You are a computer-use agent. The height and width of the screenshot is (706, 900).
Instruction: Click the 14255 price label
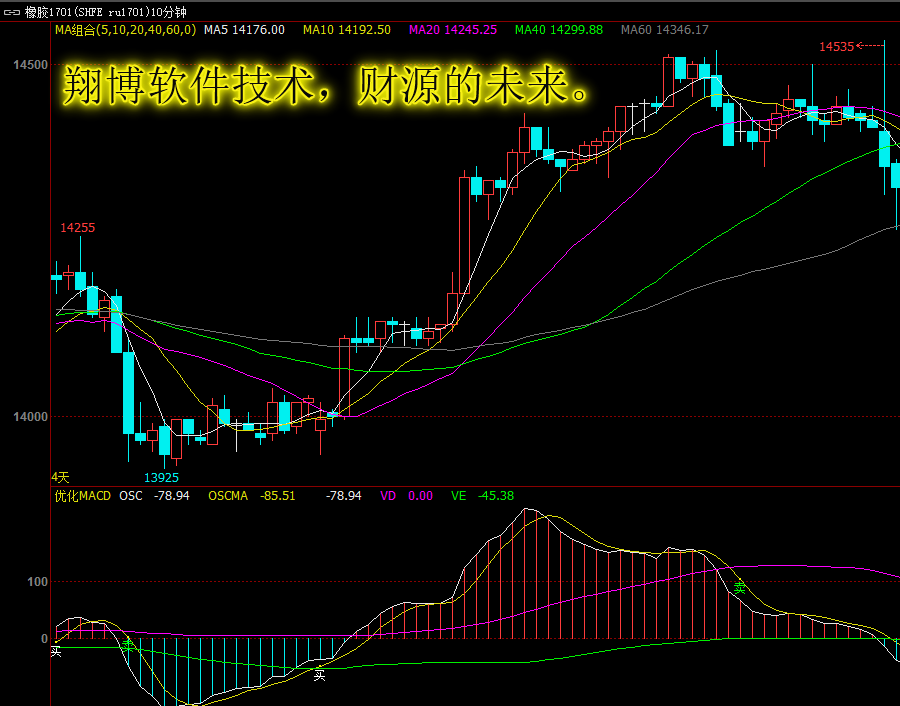[77, 228]
